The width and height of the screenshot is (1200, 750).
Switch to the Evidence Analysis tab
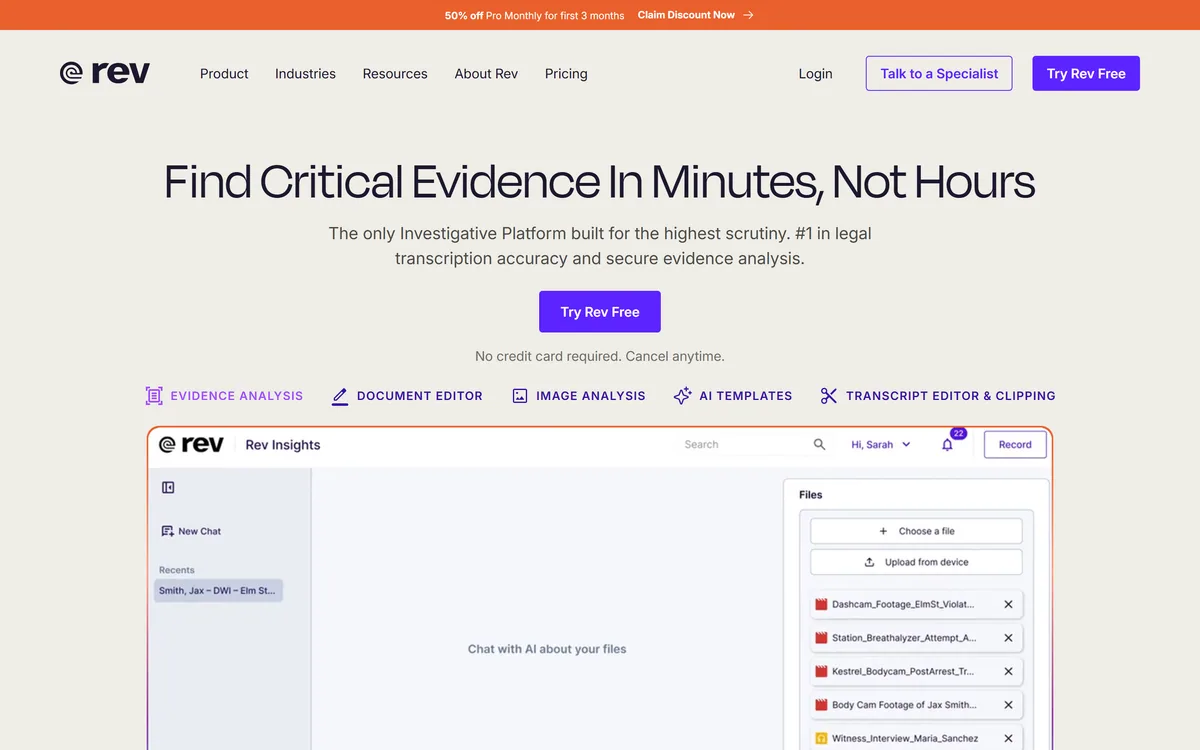224,396
